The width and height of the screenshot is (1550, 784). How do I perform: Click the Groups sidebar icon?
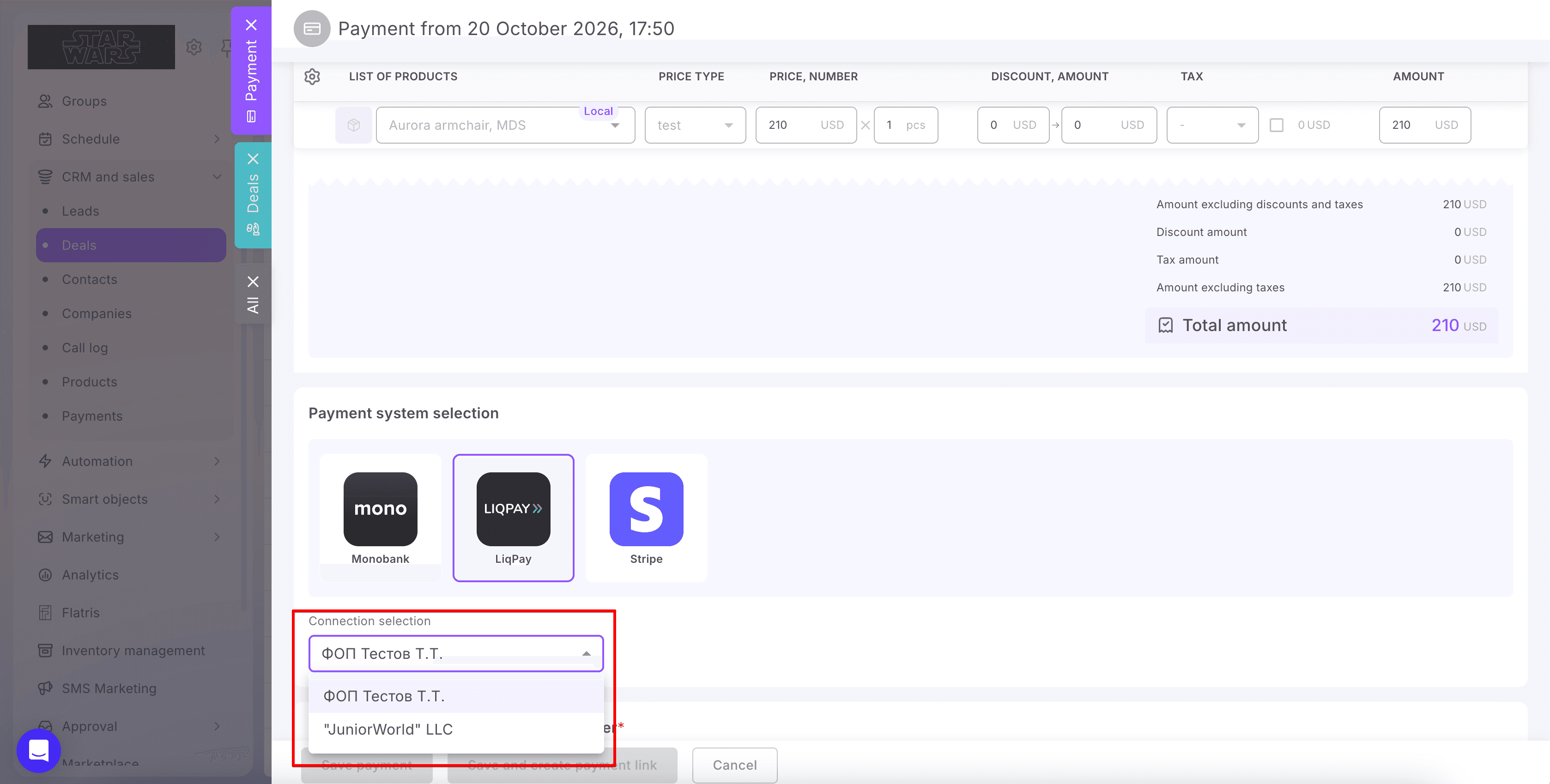click(x=45, y=101)
